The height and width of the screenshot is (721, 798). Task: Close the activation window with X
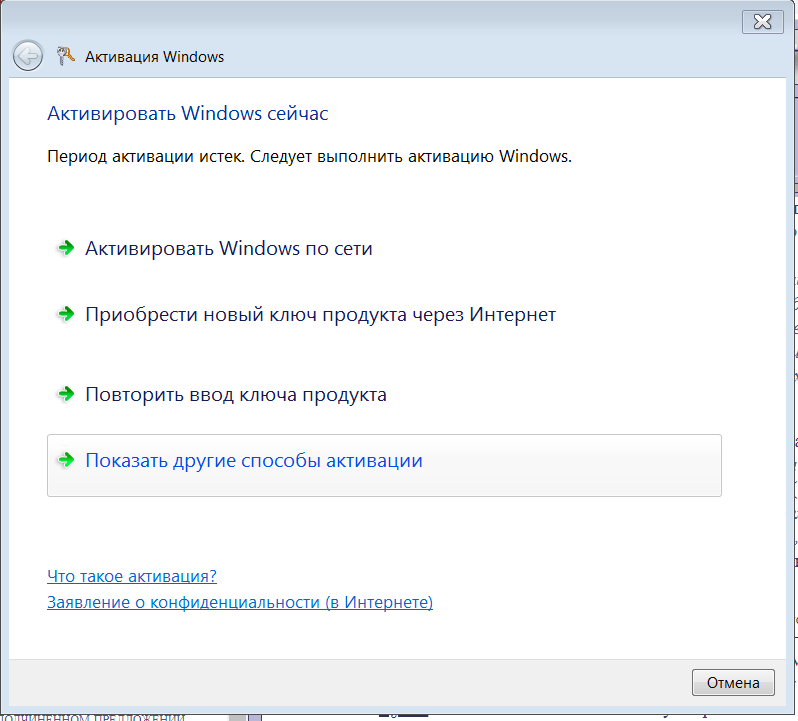coord(762,22)
